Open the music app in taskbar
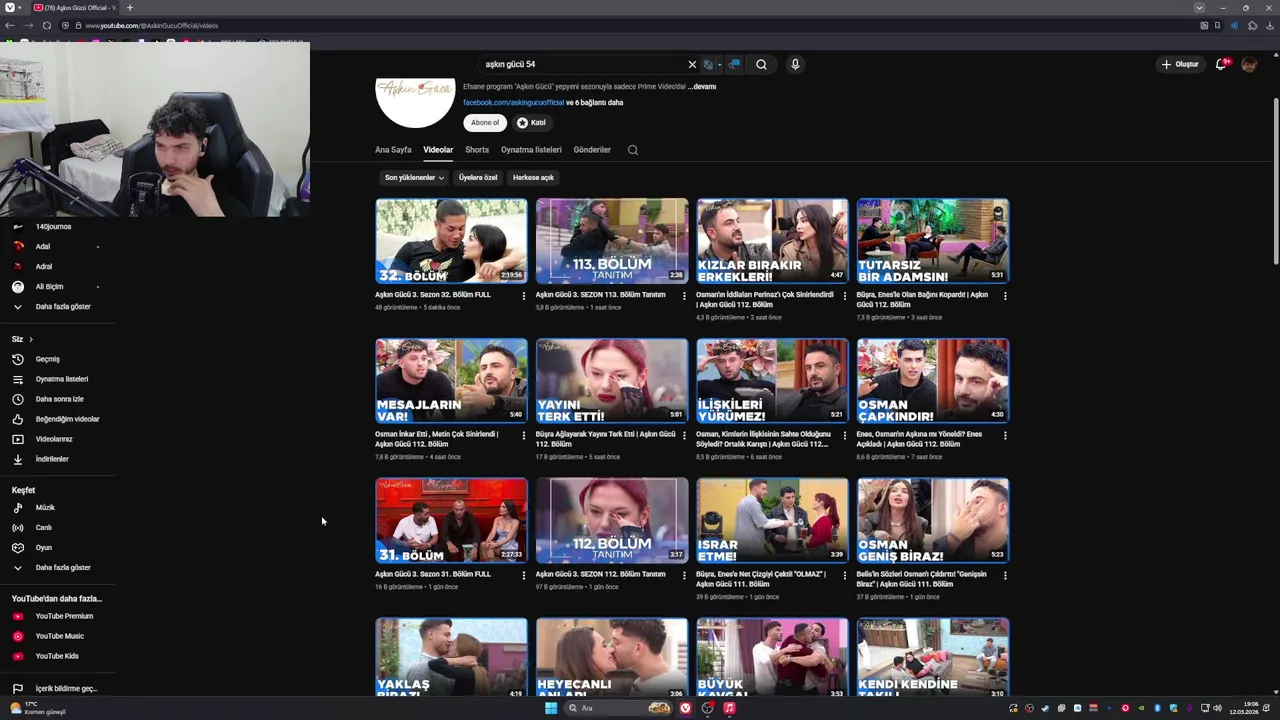 click(729, 708)
